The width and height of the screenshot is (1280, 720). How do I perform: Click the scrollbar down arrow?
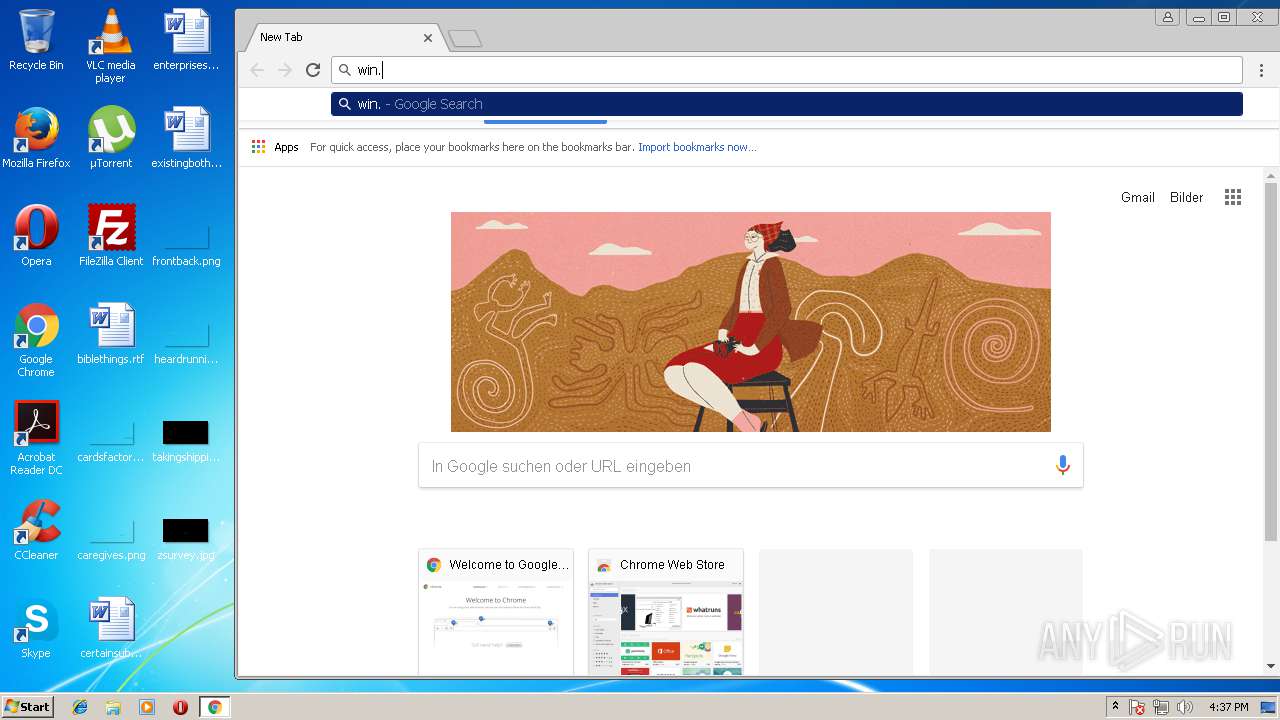point(1271,666)
